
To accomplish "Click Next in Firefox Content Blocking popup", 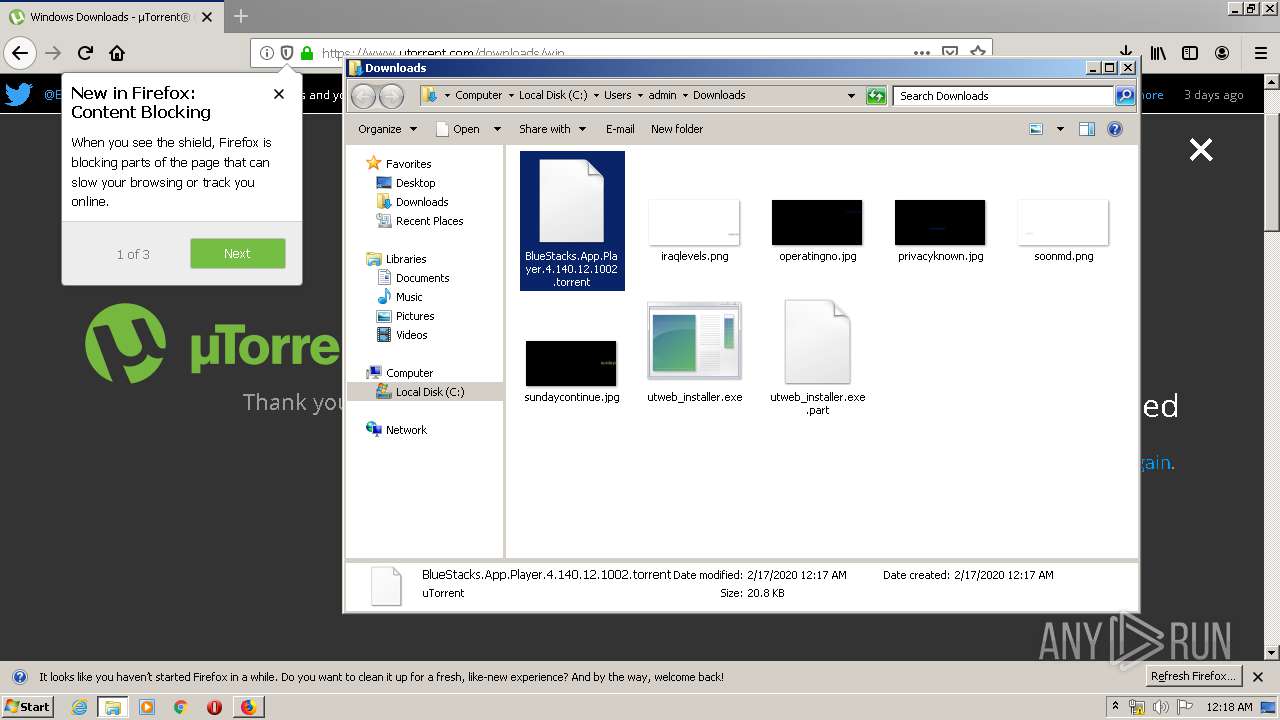I will tap(238, 253).
